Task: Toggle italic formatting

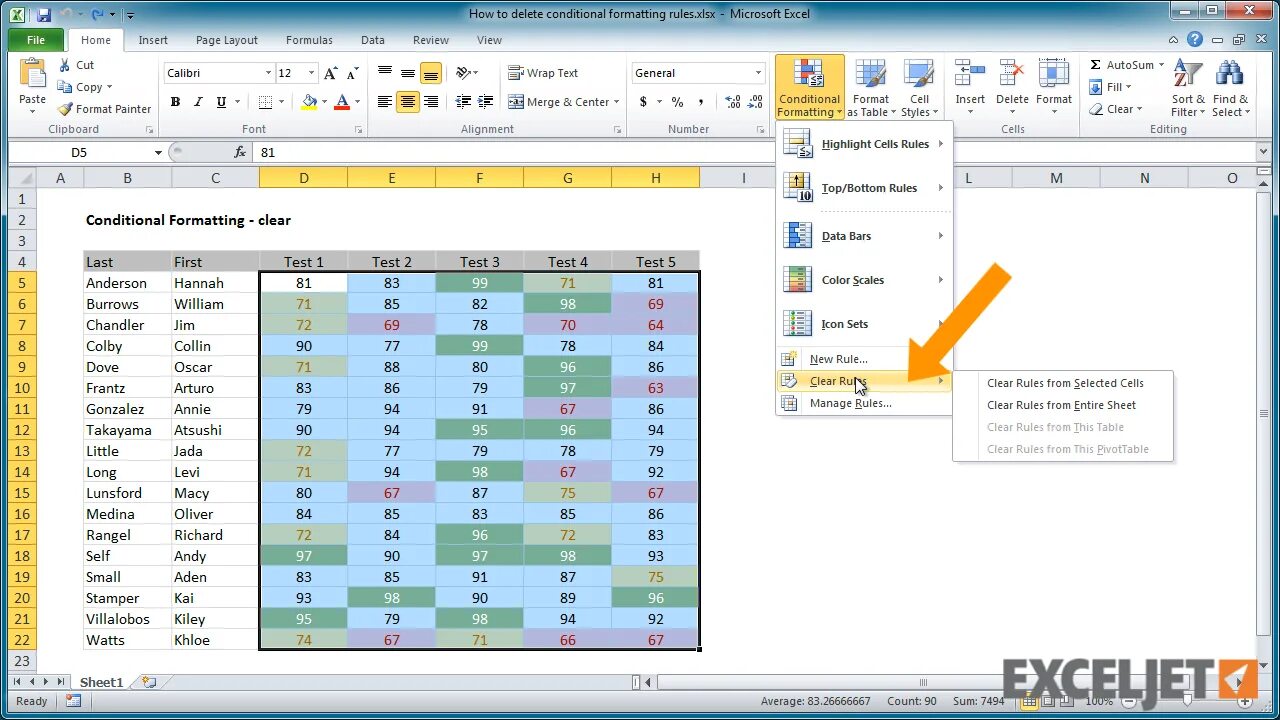Action: [198, 102]
